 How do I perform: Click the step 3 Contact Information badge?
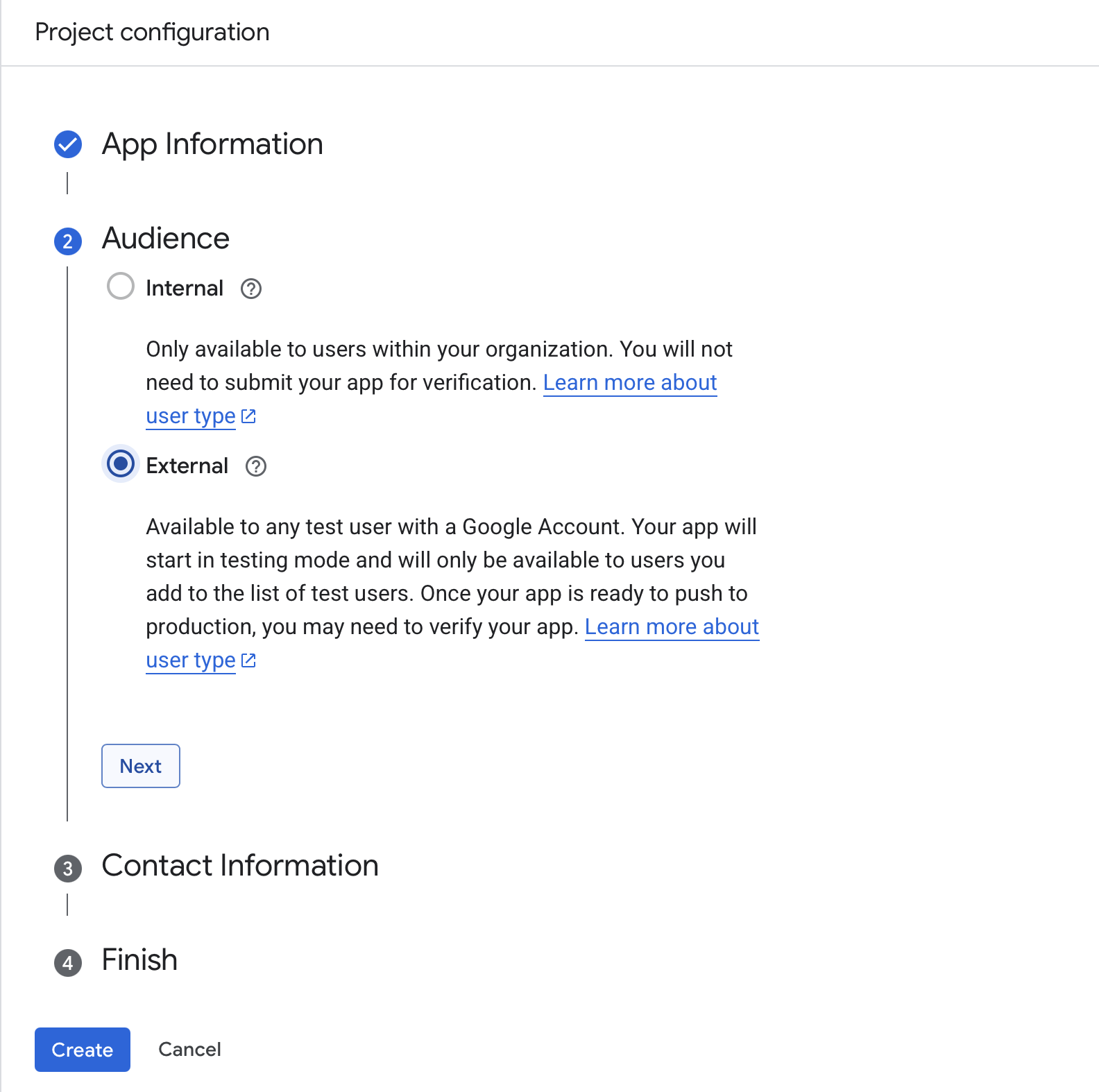[68, 869]
